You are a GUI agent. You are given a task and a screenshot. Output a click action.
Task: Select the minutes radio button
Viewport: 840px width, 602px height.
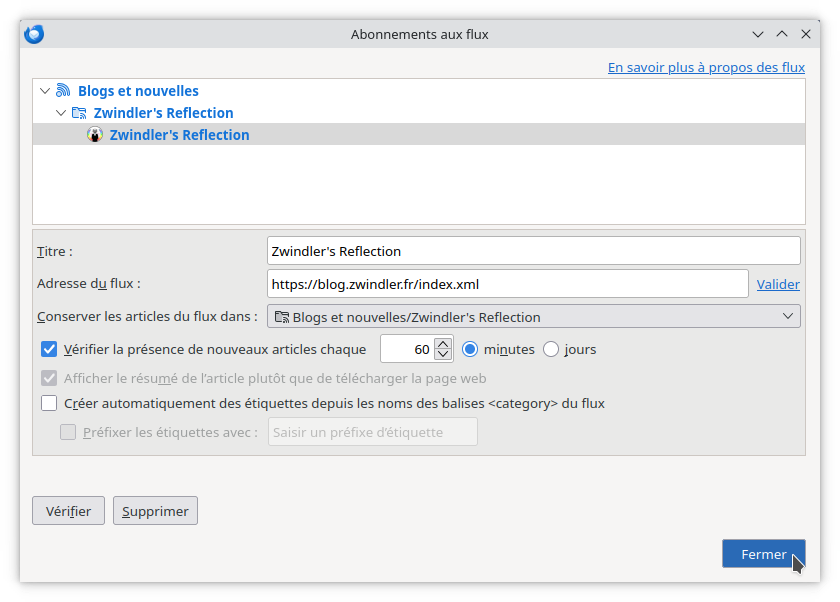(x=471, y=350)
